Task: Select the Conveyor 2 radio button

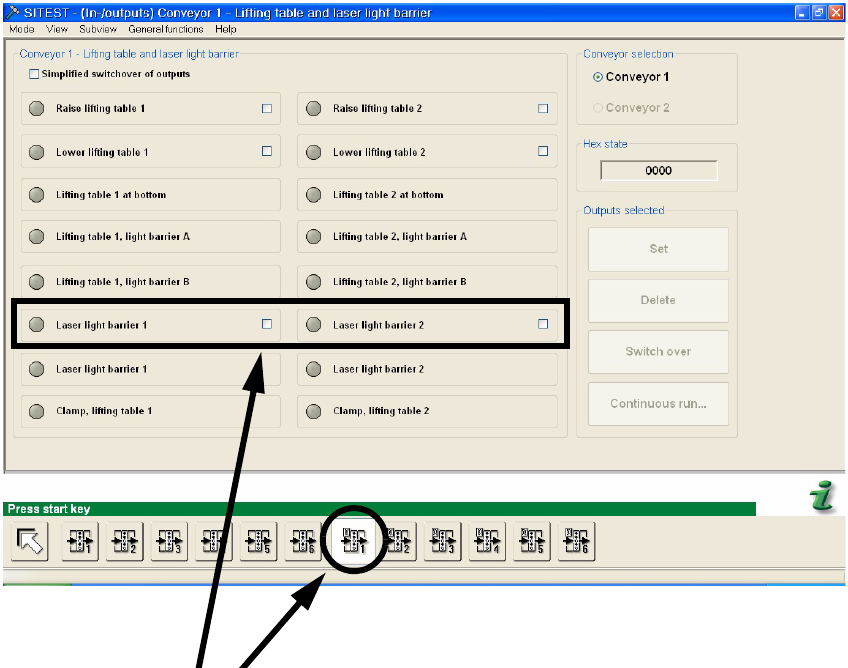Action: (598, 108)
